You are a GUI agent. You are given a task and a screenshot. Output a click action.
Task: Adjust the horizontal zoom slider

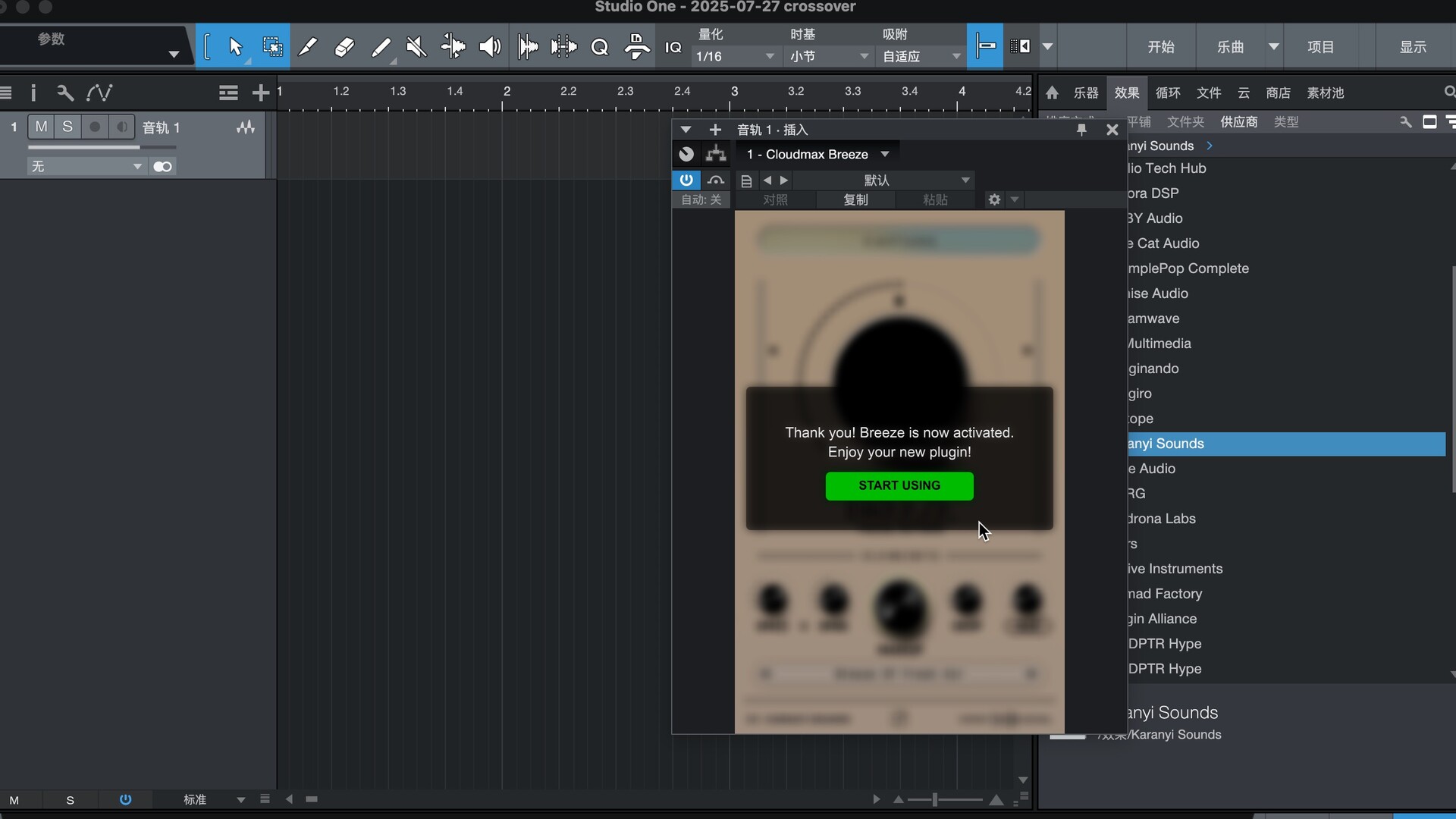pyautogui.click(x=935, y=799)
